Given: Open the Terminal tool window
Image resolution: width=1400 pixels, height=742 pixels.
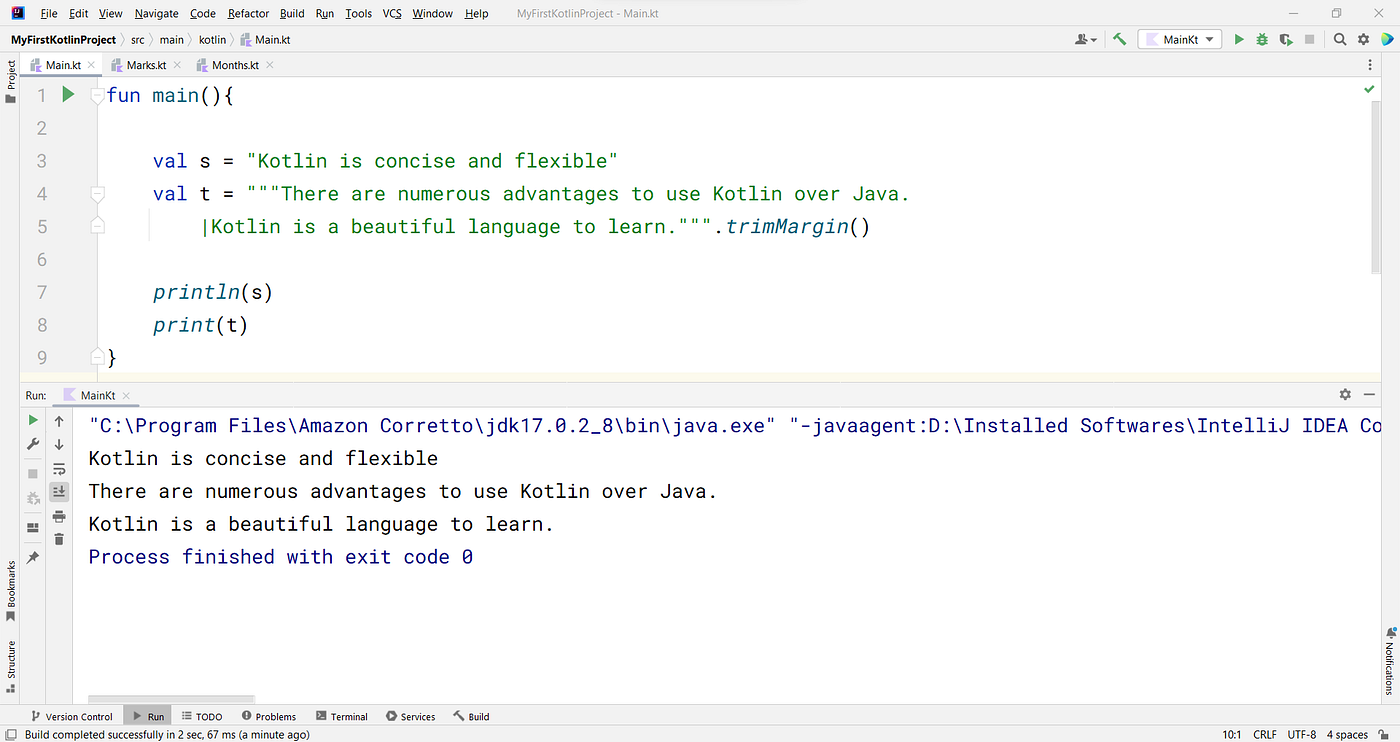Looking at the screenshot, I should coord(342,716).
